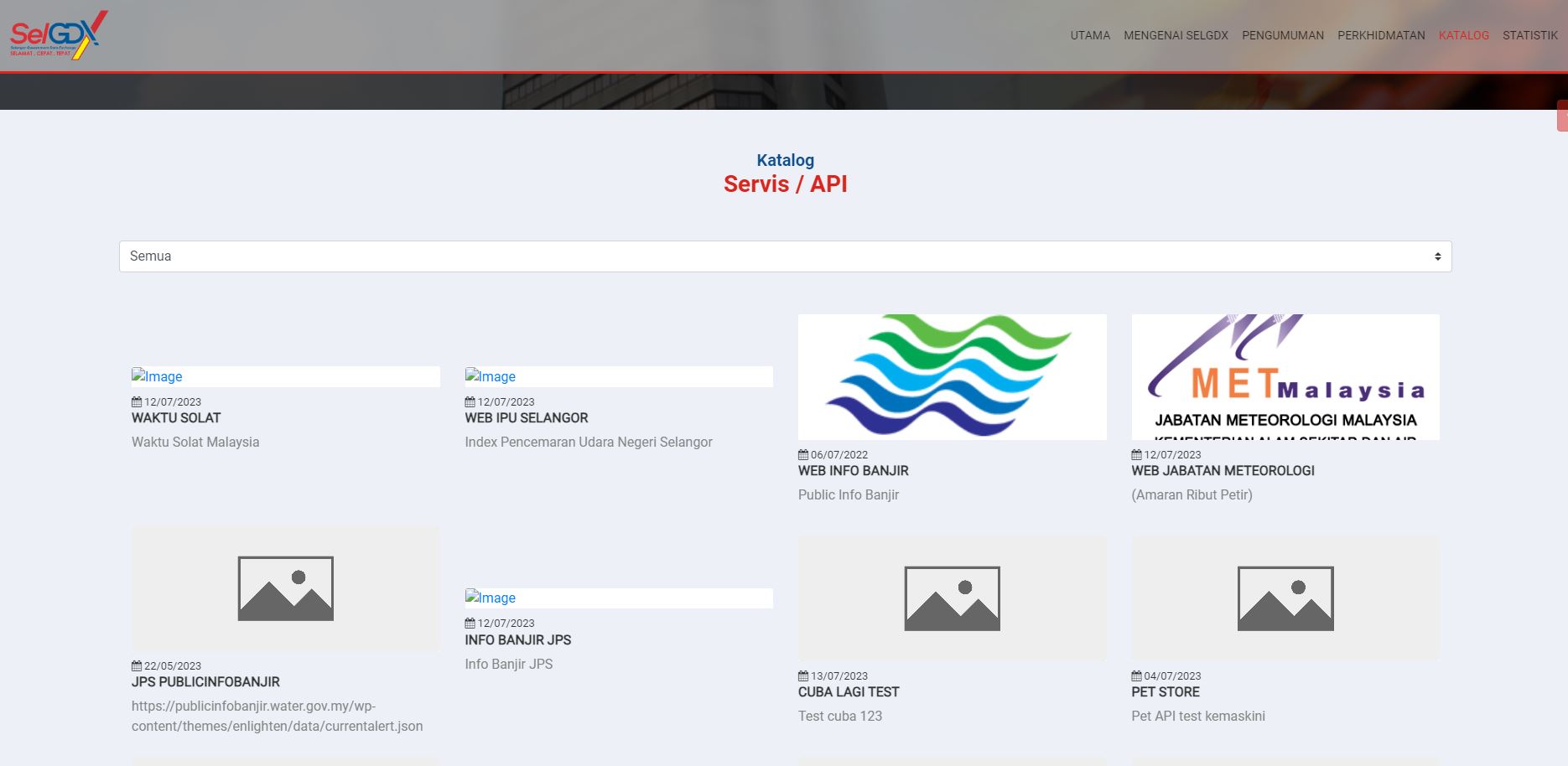This screenshot has width=1568, height=766.
Task: Navigate to PENGUMUMAN page
Action: pos(1282,35)
